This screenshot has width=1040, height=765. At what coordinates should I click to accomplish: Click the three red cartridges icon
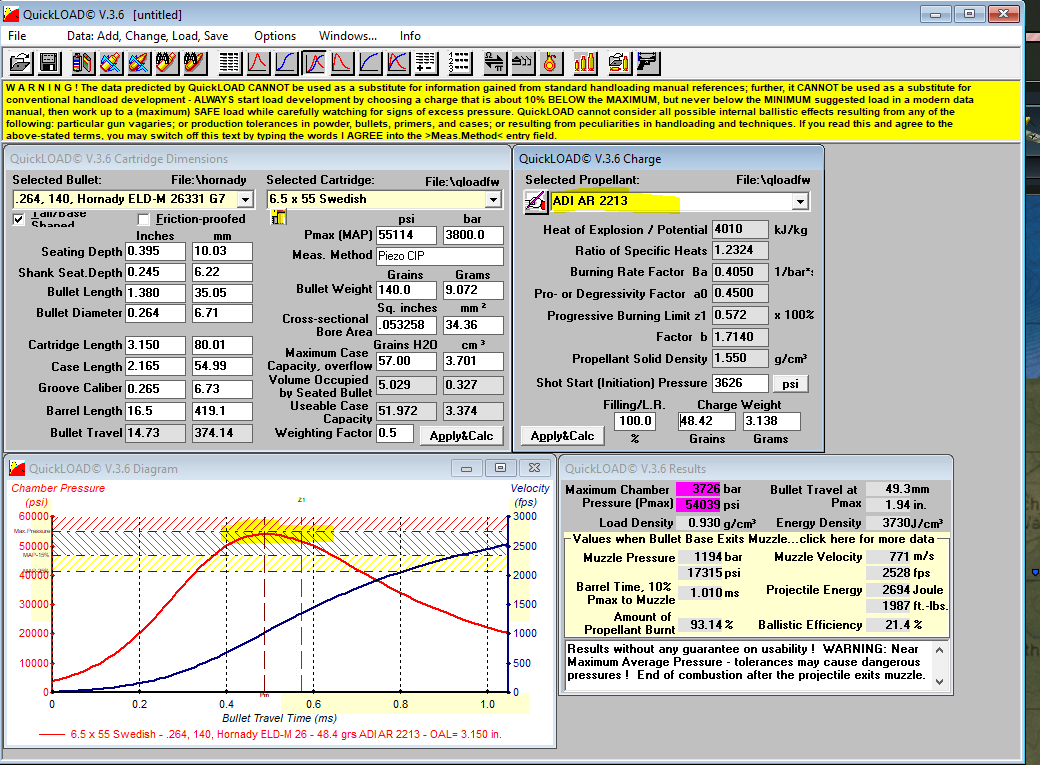pyautogui.click(x=585, y=63)
